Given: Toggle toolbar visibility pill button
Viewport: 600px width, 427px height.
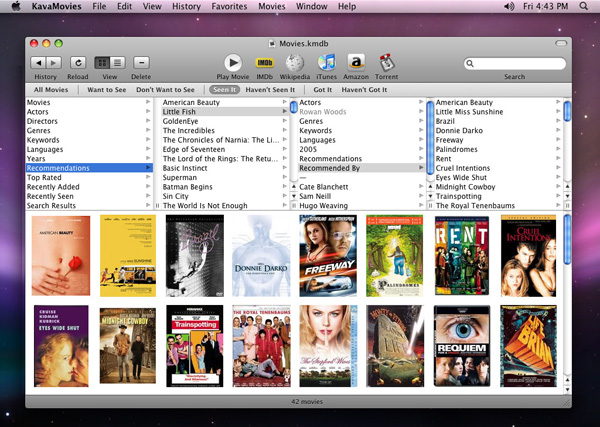Looking at the screenshot, I should tap(561, 43).
